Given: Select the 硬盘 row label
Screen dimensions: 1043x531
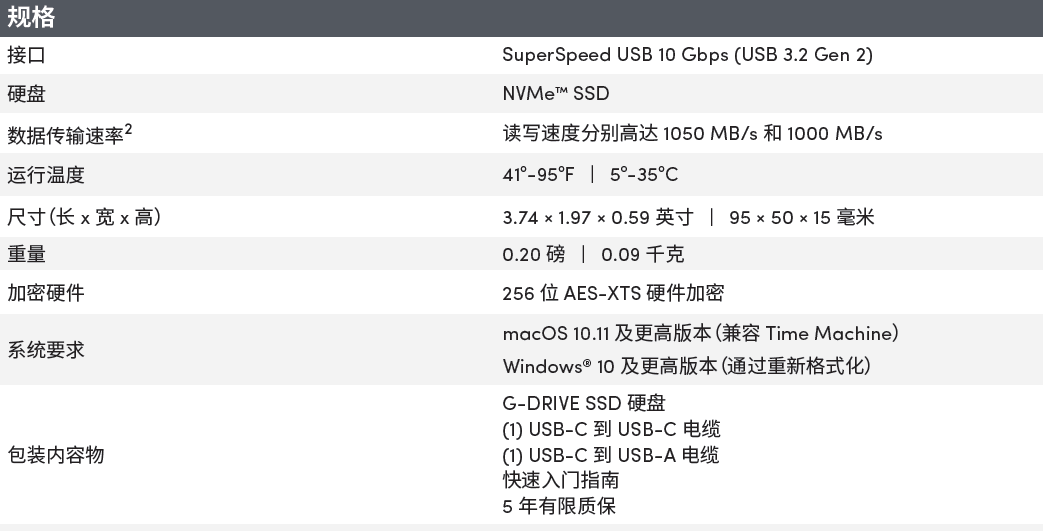Looking at the screenshot, I should coord(26,94).
